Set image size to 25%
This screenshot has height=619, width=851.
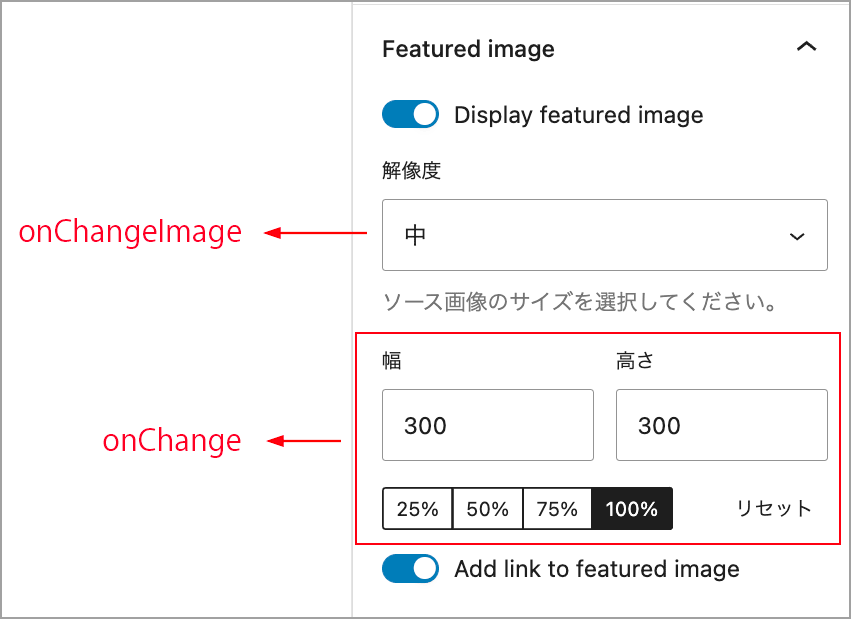coord(417,508)
